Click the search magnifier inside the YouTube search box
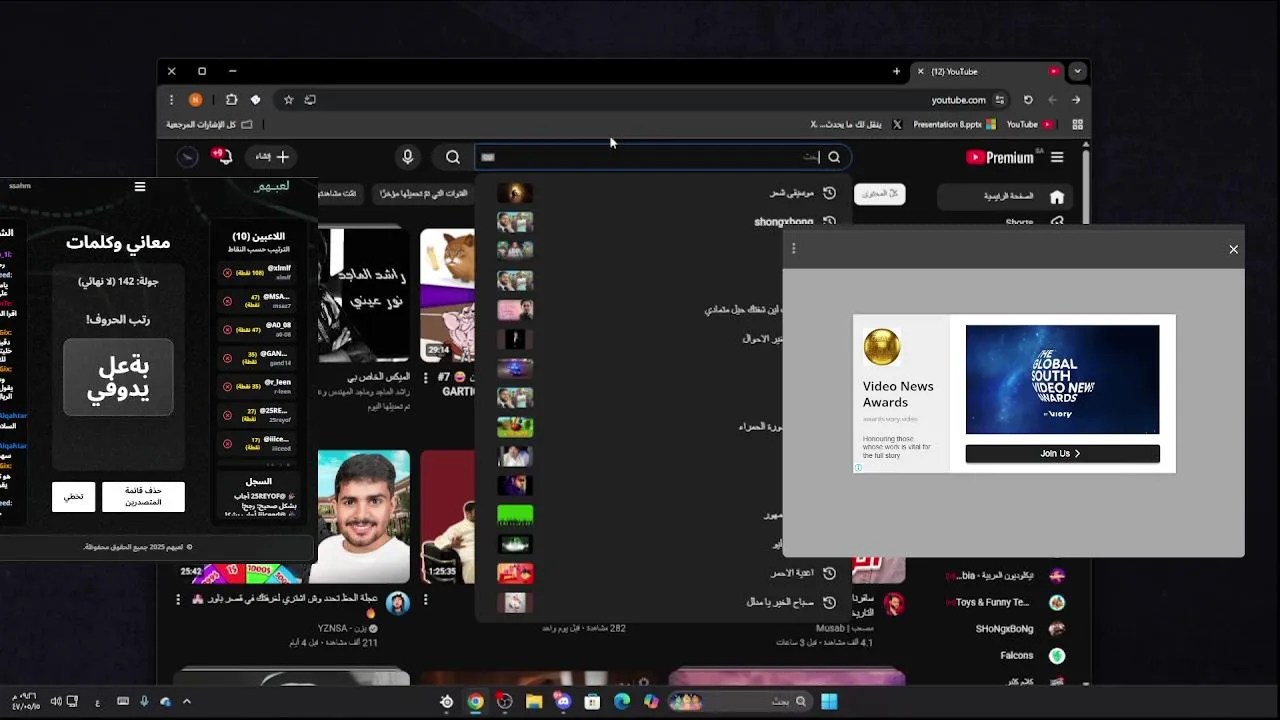Image resolution: width=1280 pixels, height=720 pixels. coord(834,157)
